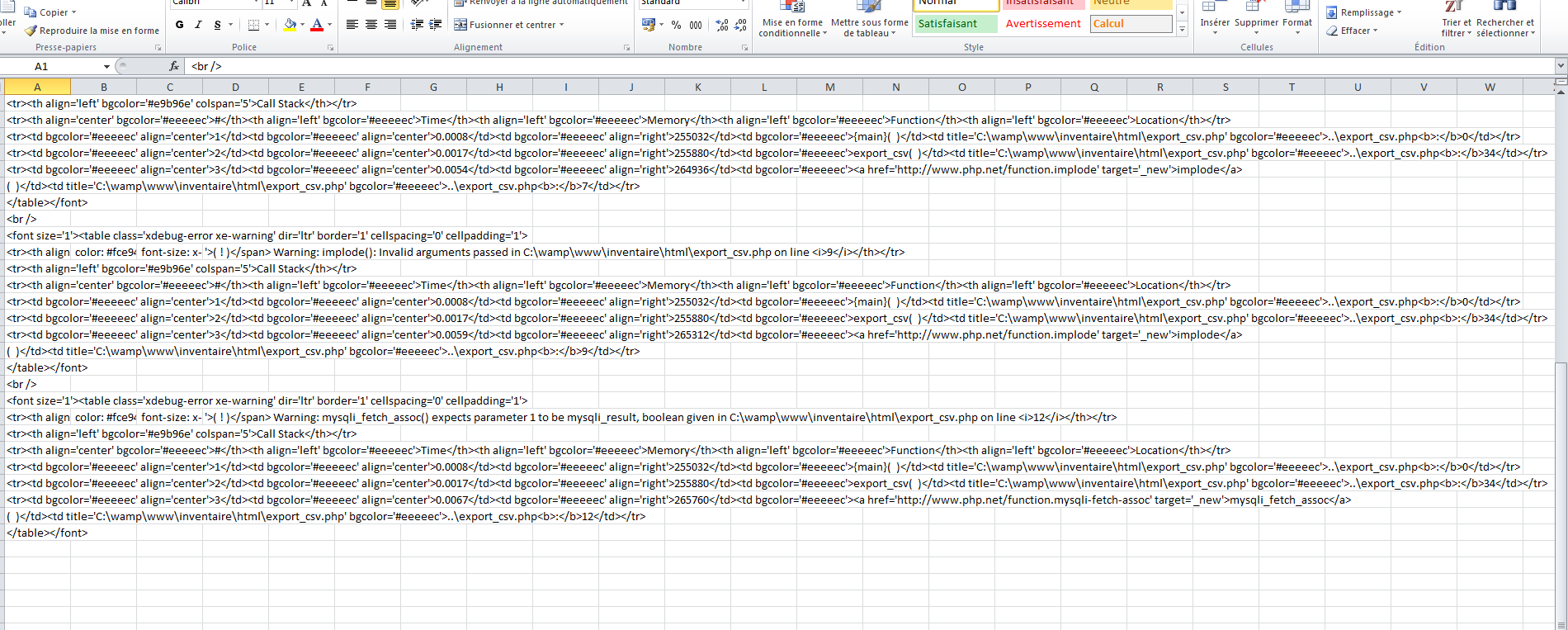Select column M header
Screen dimensions: 1568x630
829,87
